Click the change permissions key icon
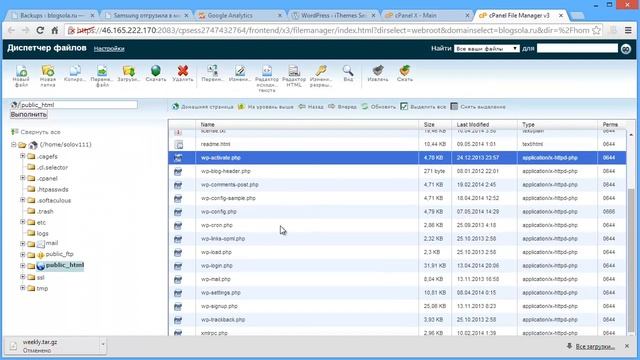 [321, 76]
